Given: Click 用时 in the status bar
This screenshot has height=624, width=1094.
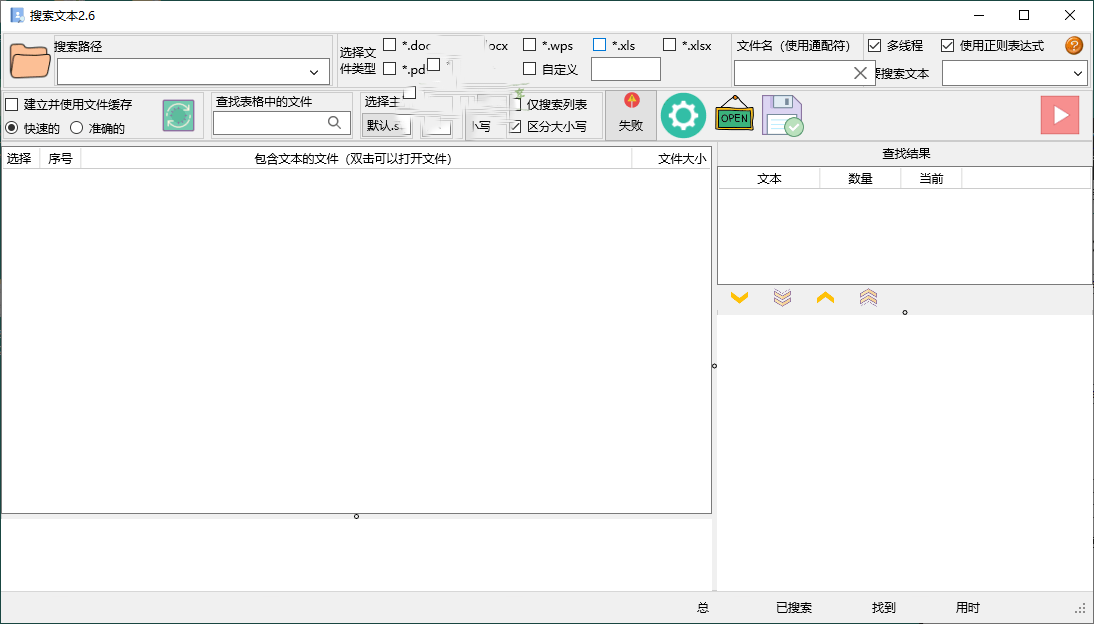Looking at the screenshot, I should [968, 608].
